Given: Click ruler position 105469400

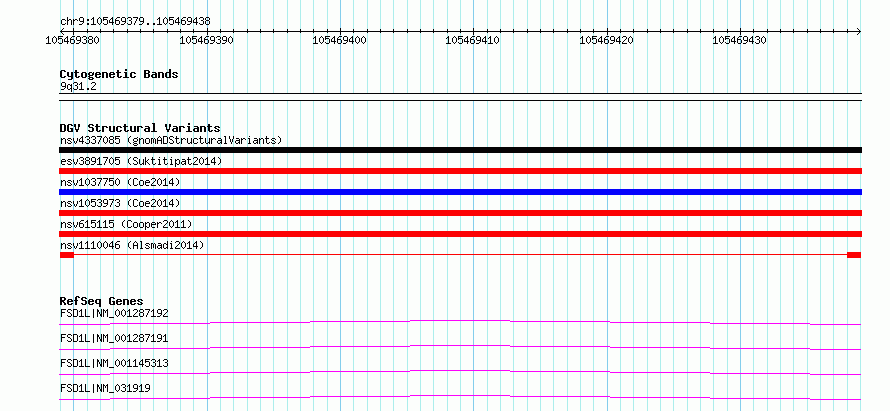Looking at the screenshot, I should pos(340,40).
